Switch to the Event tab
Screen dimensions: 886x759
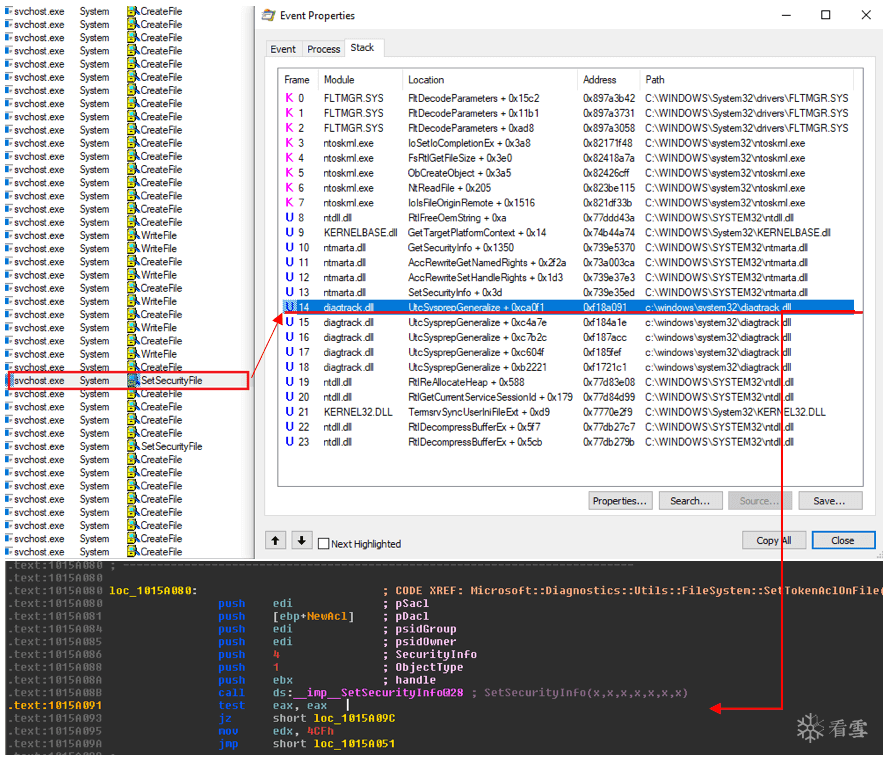(x=283, y=49)
